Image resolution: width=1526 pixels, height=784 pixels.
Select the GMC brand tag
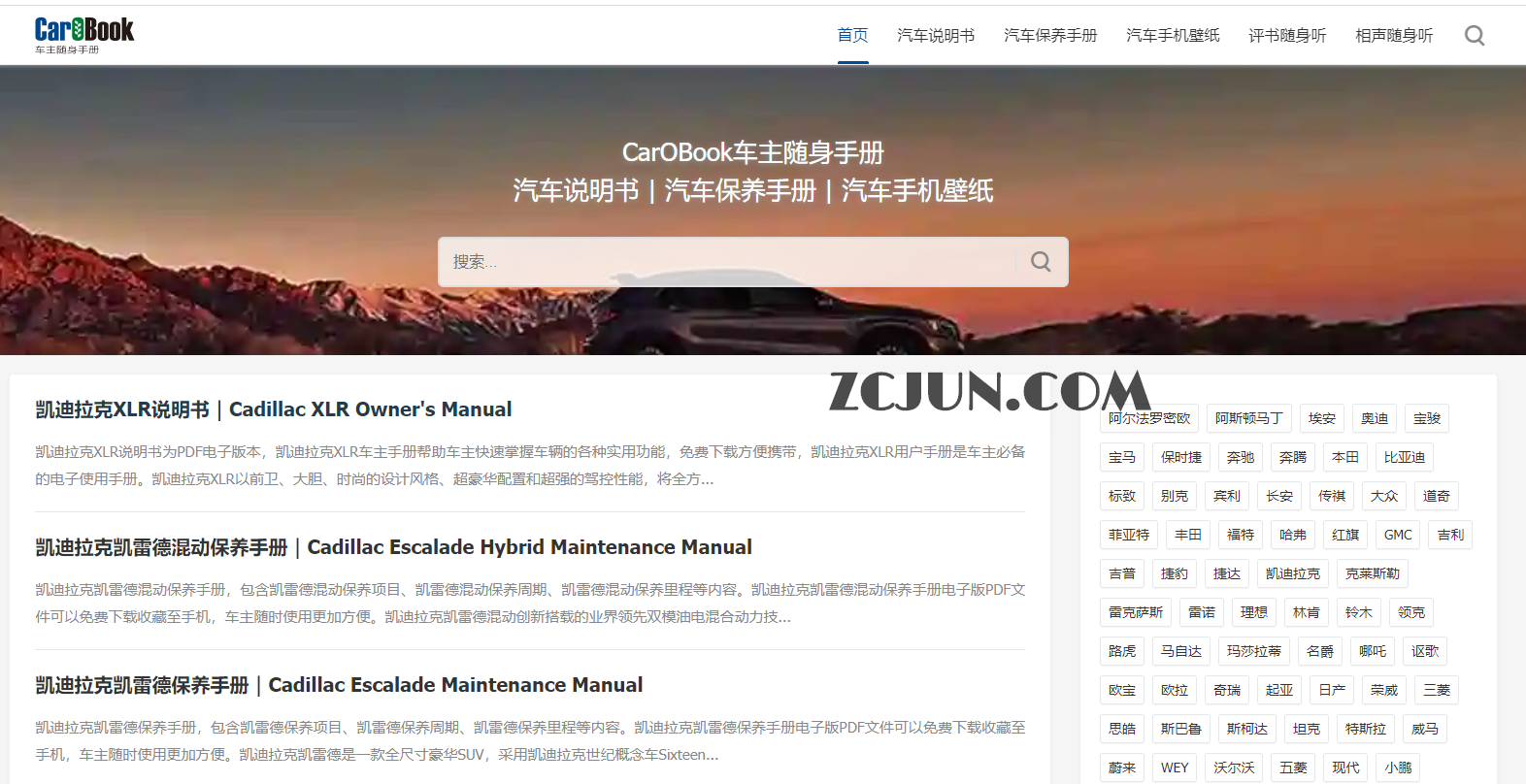[1398, 535]
